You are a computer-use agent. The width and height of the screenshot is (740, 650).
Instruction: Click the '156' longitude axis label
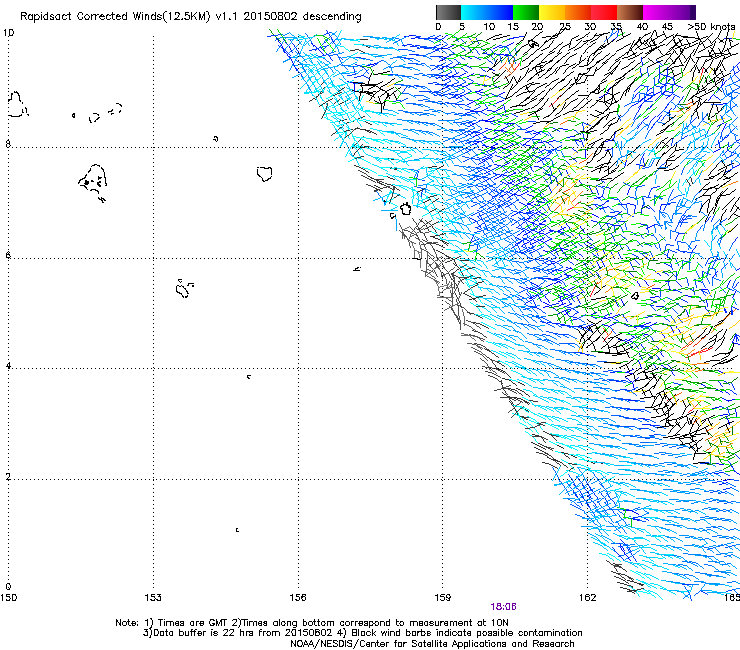pyautogui.click(x=298, y=598)
